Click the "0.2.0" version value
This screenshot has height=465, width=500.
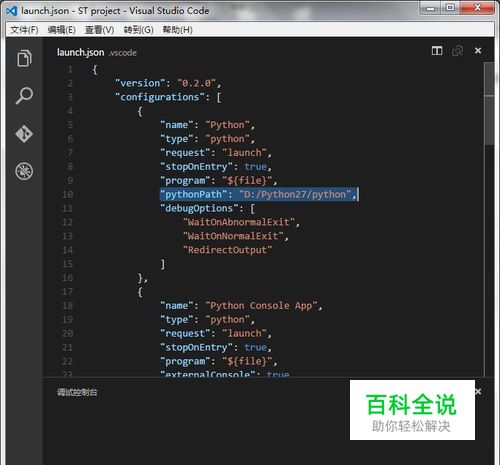pos(196,83)
